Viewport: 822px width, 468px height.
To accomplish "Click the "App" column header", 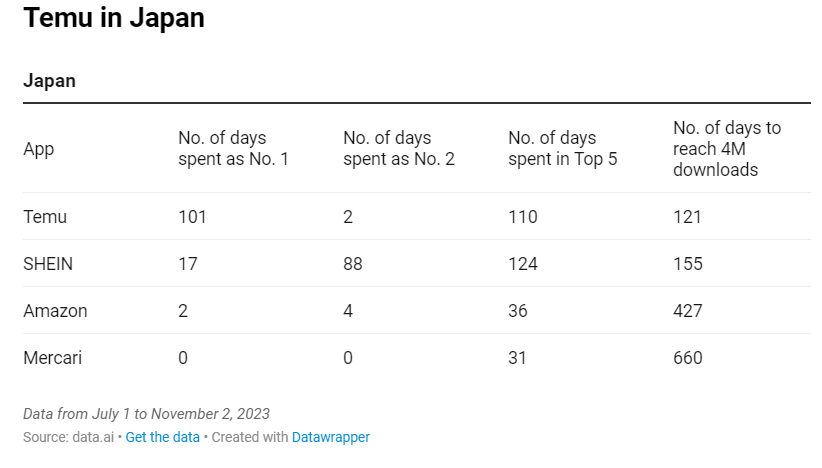I will tap(39, 149).
